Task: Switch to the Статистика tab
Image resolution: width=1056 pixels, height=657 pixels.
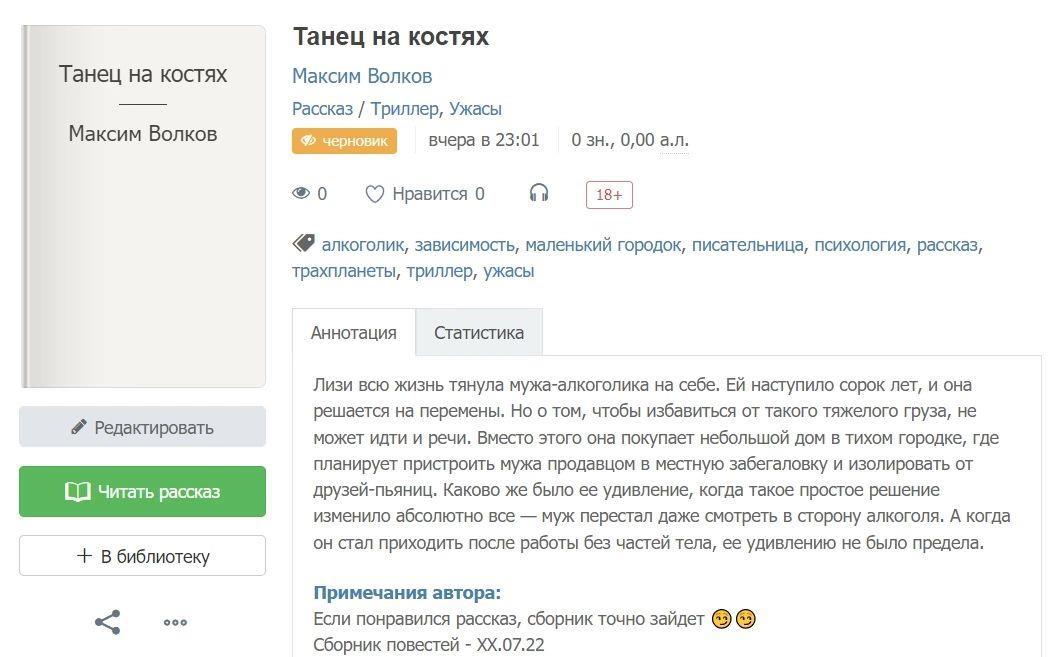Action: point(478,333)
